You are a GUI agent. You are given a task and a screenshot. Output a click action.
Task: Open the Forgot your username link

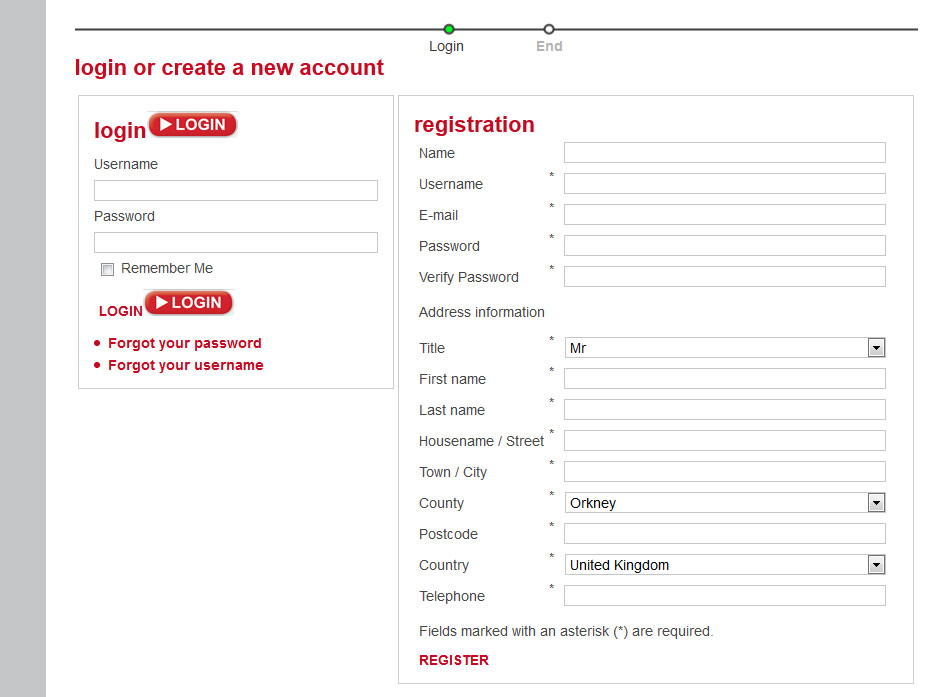185,365
